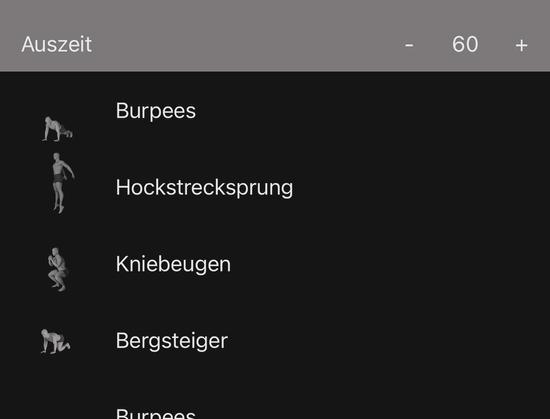The width and height of the screenshot is (550, 419).
Task: Decrease Auszeit with the minus button
Action: coord(409,45)
